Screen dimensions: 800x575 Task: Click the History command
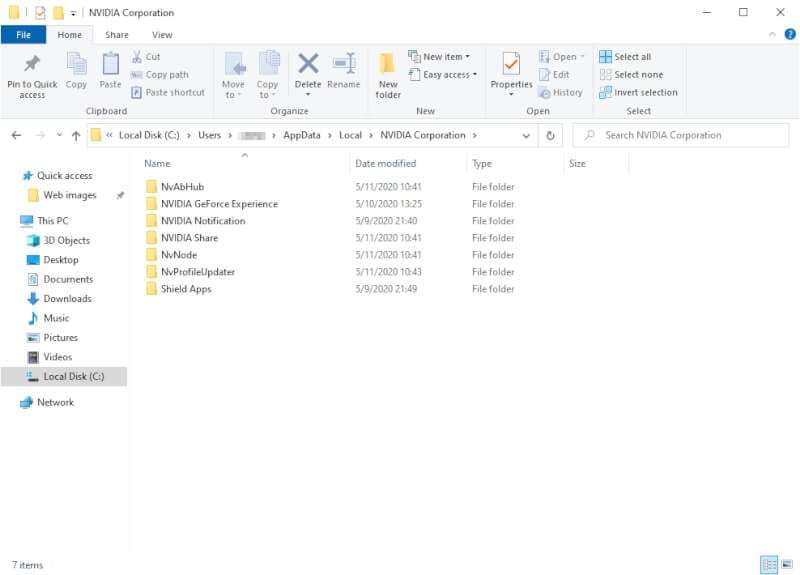pos(560,92)
